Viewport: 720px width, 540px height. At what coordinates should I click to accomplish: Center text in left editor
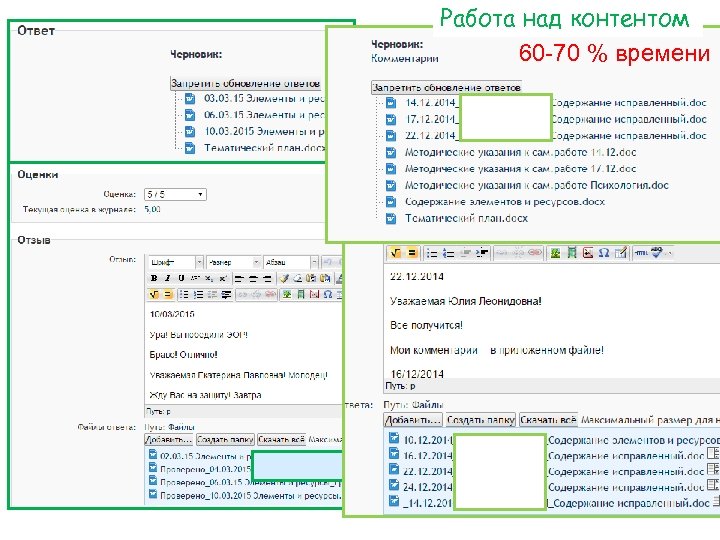[253, 279]
